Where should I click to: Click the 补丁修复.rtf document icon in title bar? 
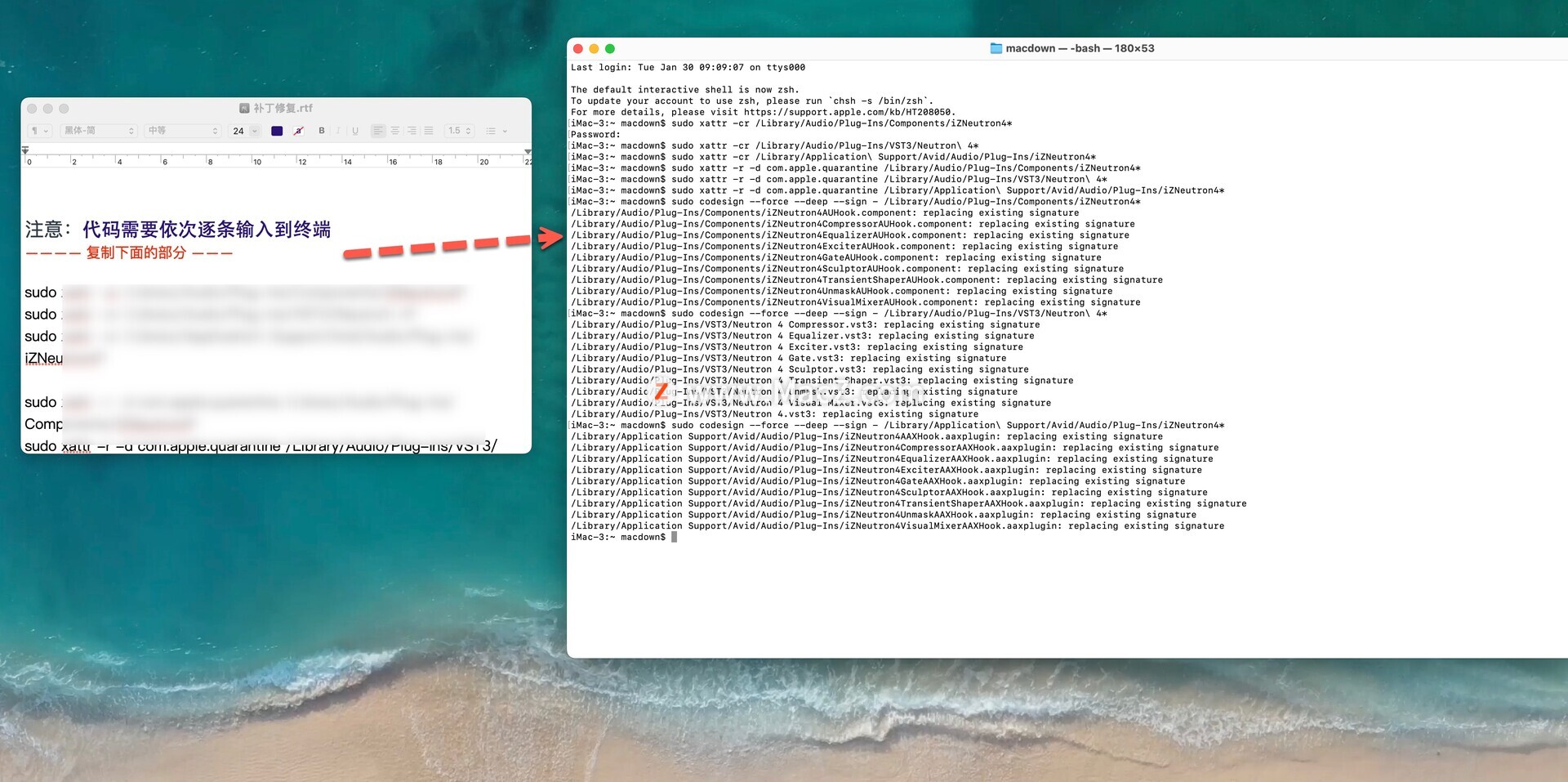(x=244, y=108)
